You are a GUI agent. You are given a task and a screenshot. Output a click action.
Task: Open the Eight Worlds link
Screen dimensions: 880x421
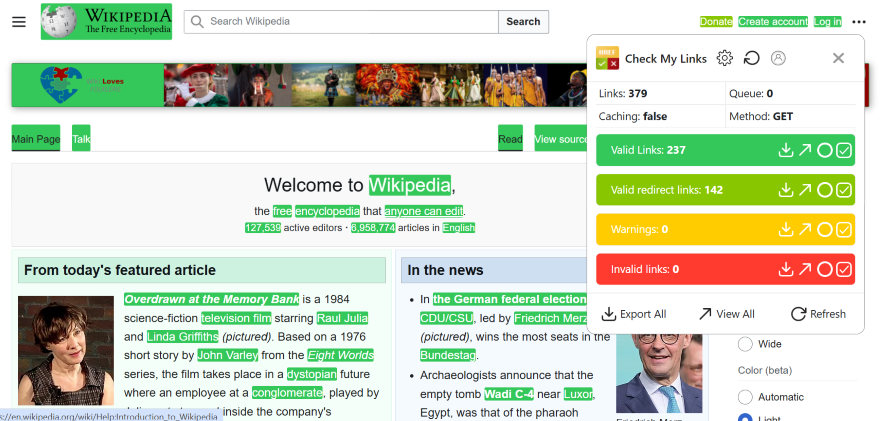point(341,355)
